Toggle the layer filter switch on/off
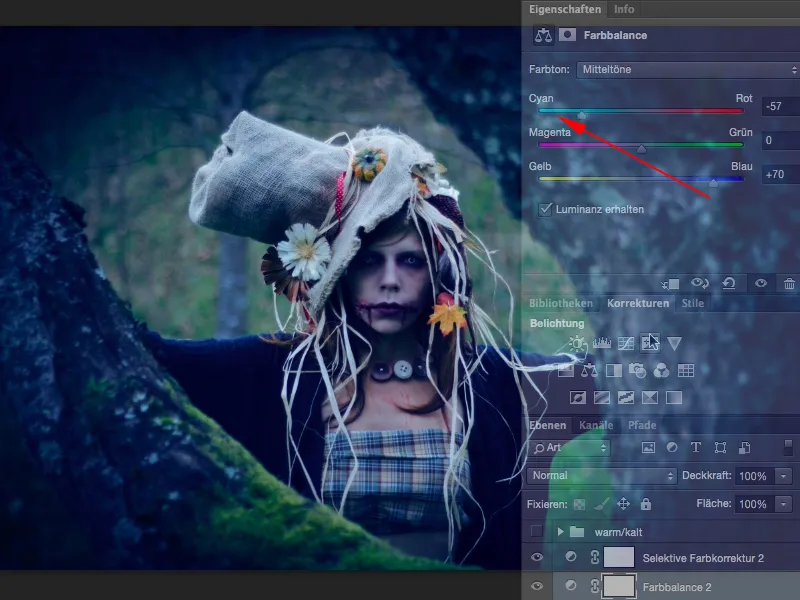Screen dimensions: 800x600 788,447
